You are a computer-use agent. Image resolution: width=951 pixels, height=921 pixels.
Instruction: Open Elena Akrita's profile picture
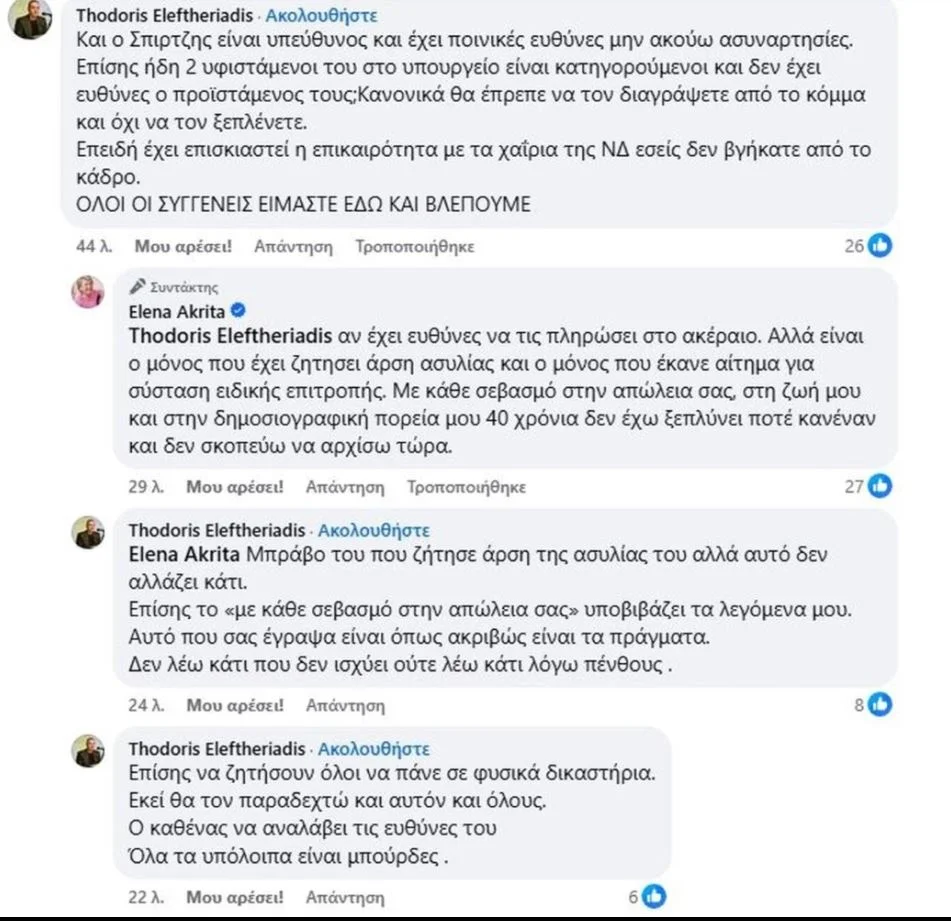pos(88,292)
